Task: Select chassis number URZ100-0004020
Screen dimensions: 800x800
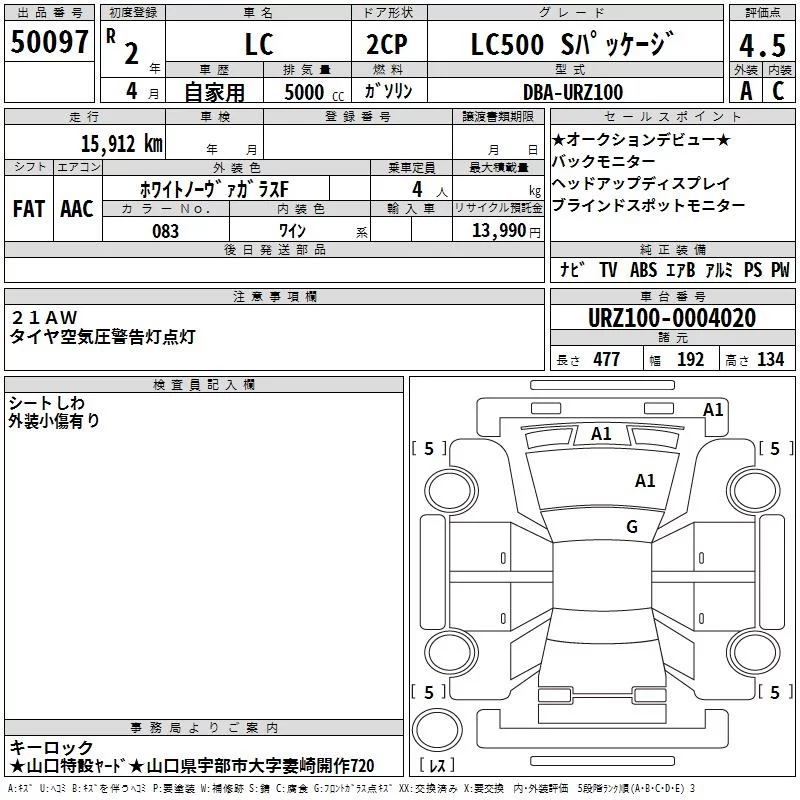Action: pyautogui.click(x=672, y=318)
